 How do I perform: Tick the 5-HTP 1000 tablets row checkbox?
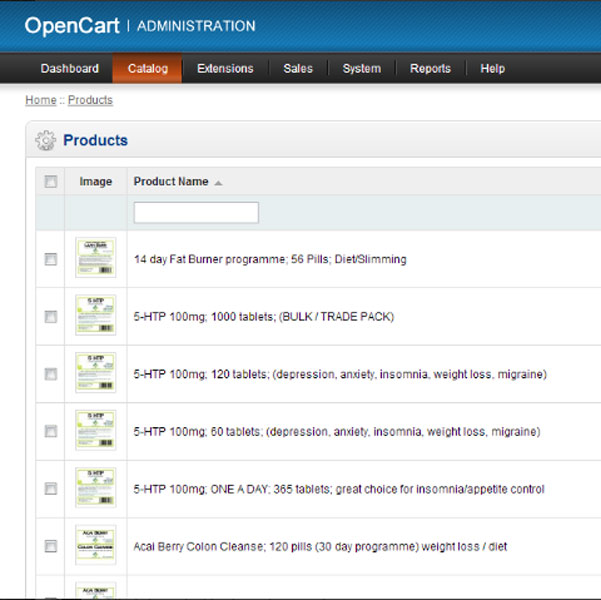click(51, 316)
